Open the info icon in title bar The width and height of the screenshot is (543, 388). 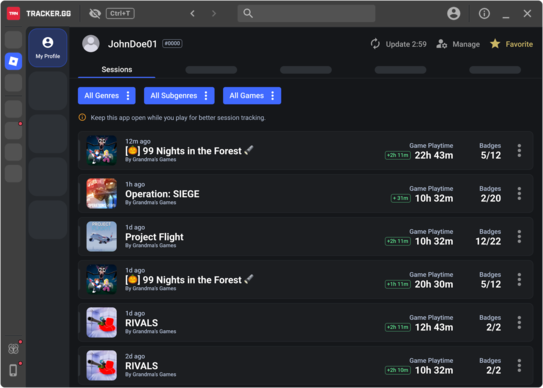pyautogui.click(x=484, y=14)
